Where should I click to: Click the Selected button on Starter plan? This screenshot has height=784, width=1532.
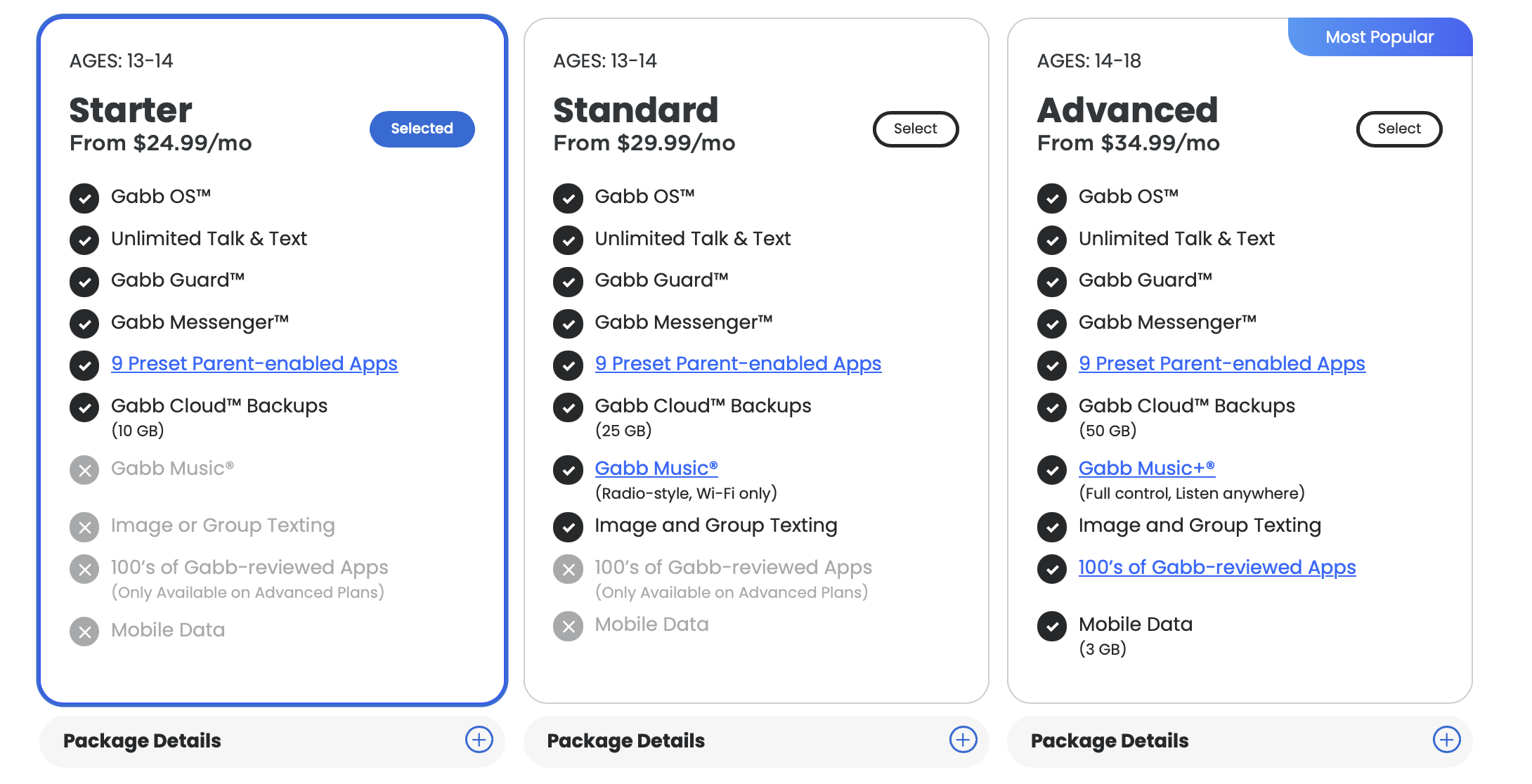pyautogui.click(x=422, y=129)
